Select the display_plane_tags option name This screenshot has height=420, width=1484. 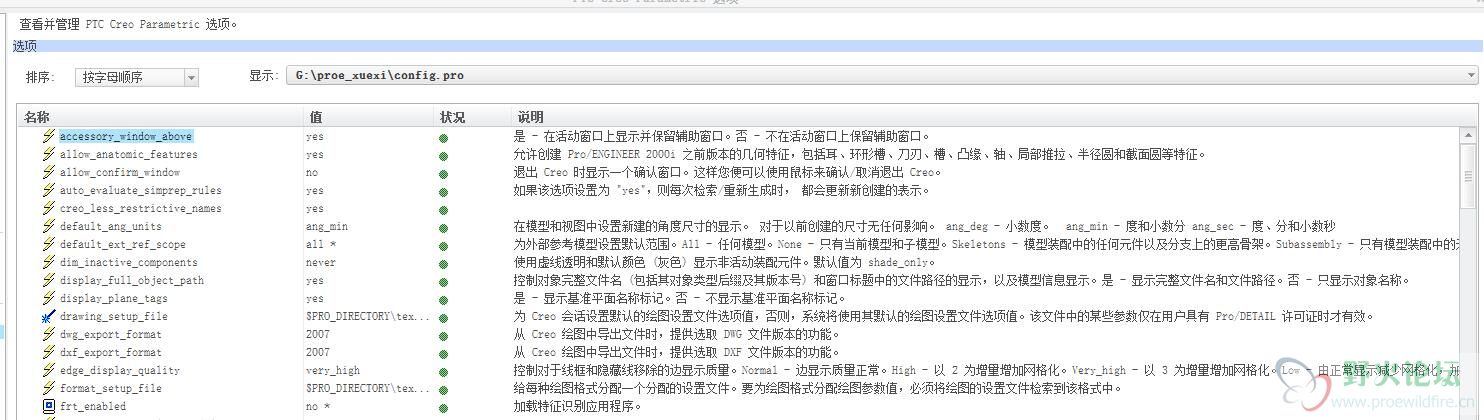point(113,298)
